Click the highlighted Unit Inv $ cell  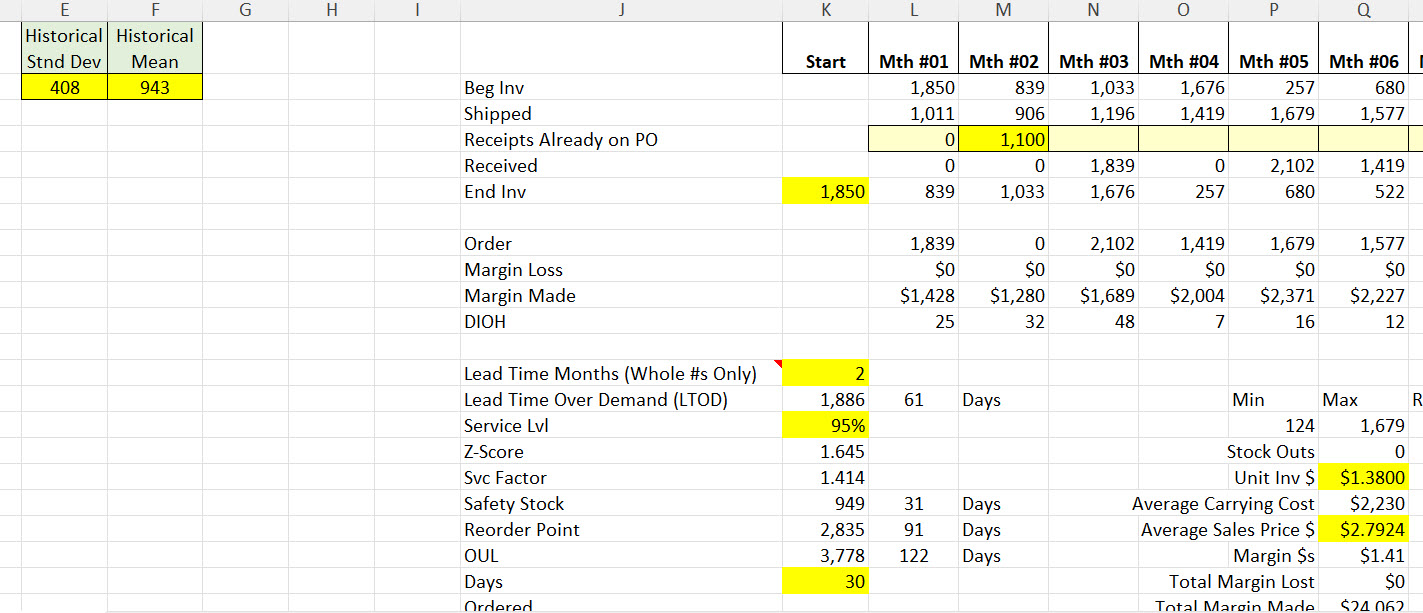(x=1363, y=477)
